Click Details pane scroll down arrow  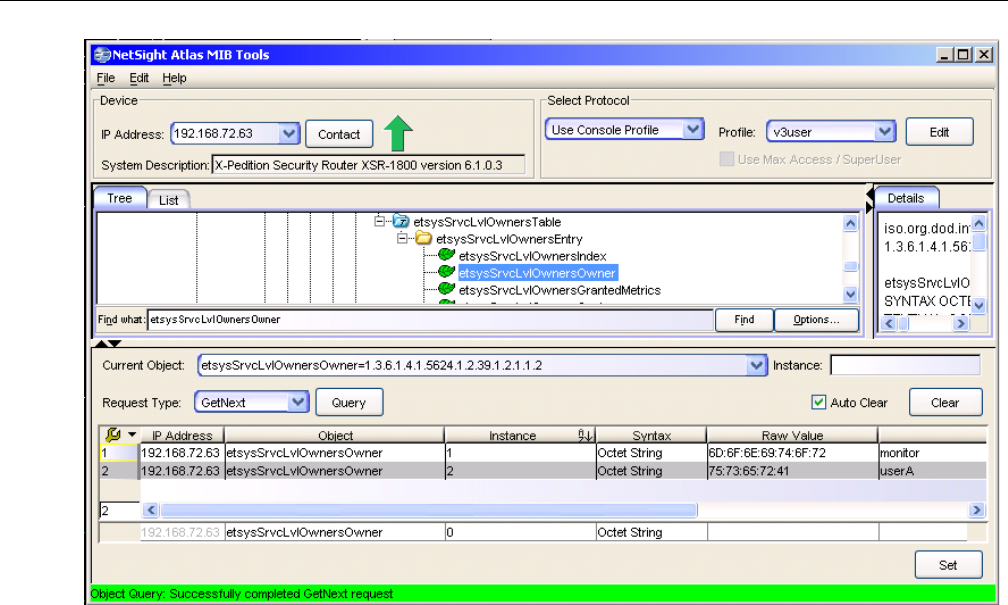coord(979,305)
